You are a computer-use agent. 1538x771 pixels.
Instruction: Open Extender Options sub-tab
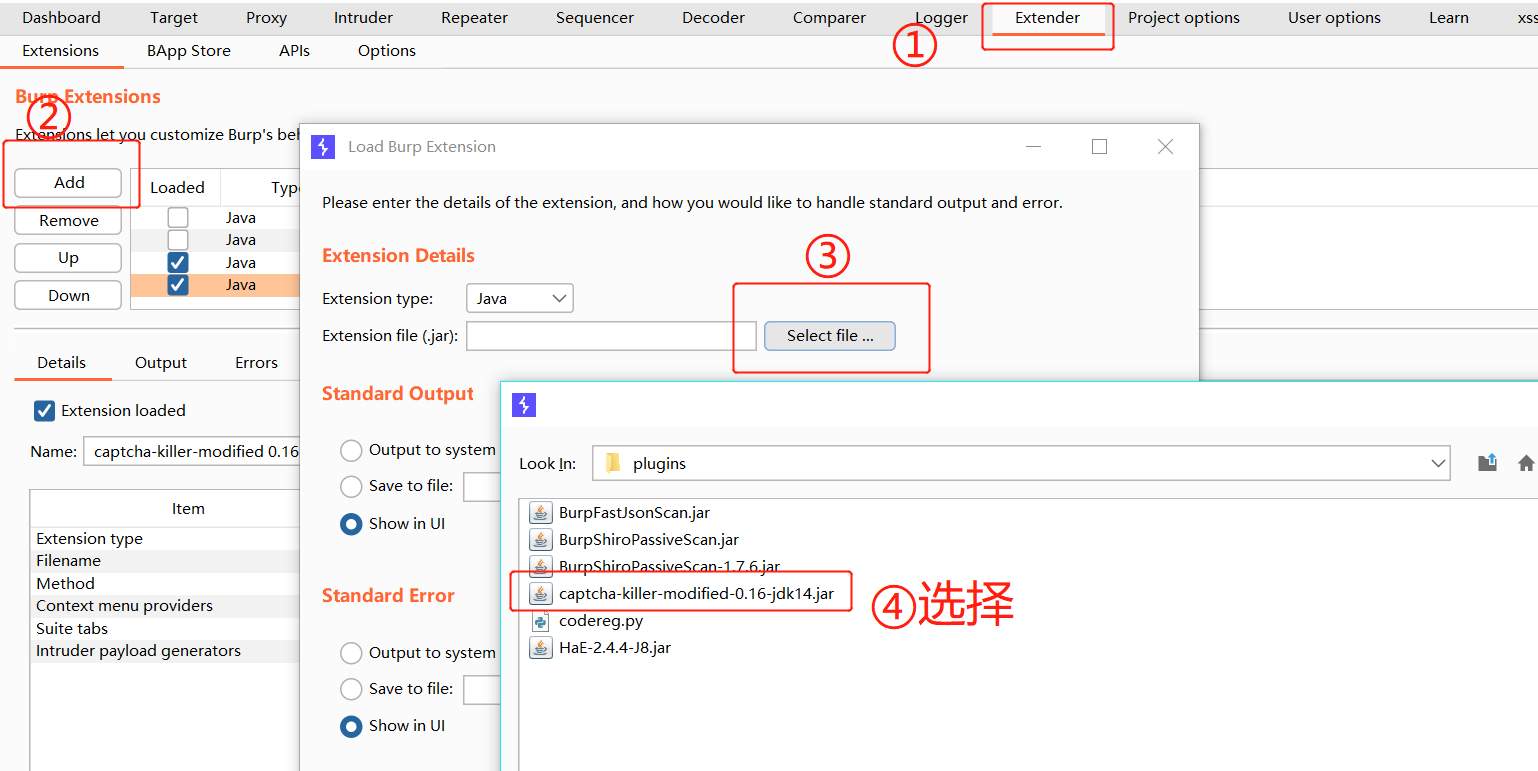click(387, 51)
